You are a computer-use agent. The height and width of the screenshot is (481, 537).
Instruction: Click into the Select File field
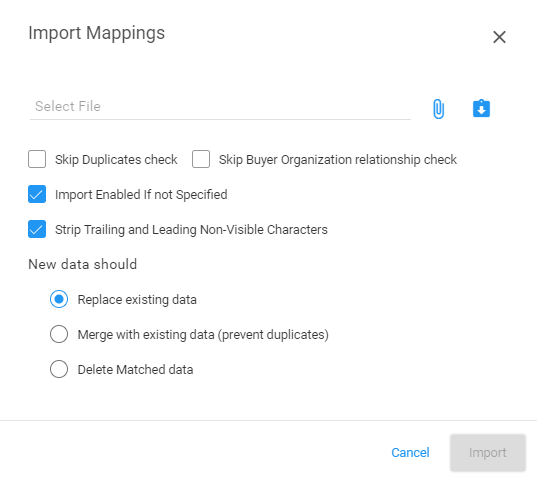click(x=220, y=107)
